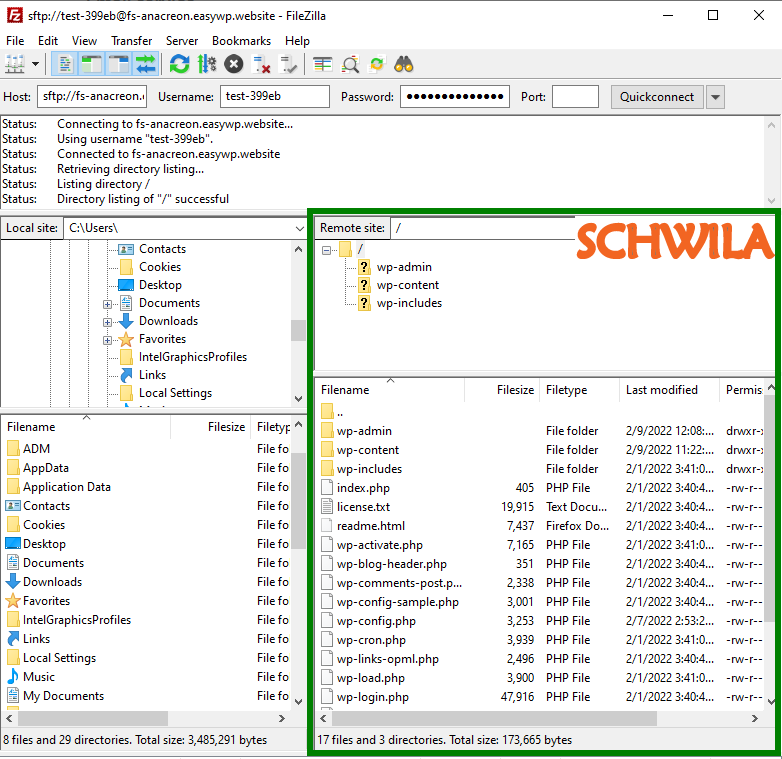
Task: Reconnect to last server icon
Action: click(288, 64)
